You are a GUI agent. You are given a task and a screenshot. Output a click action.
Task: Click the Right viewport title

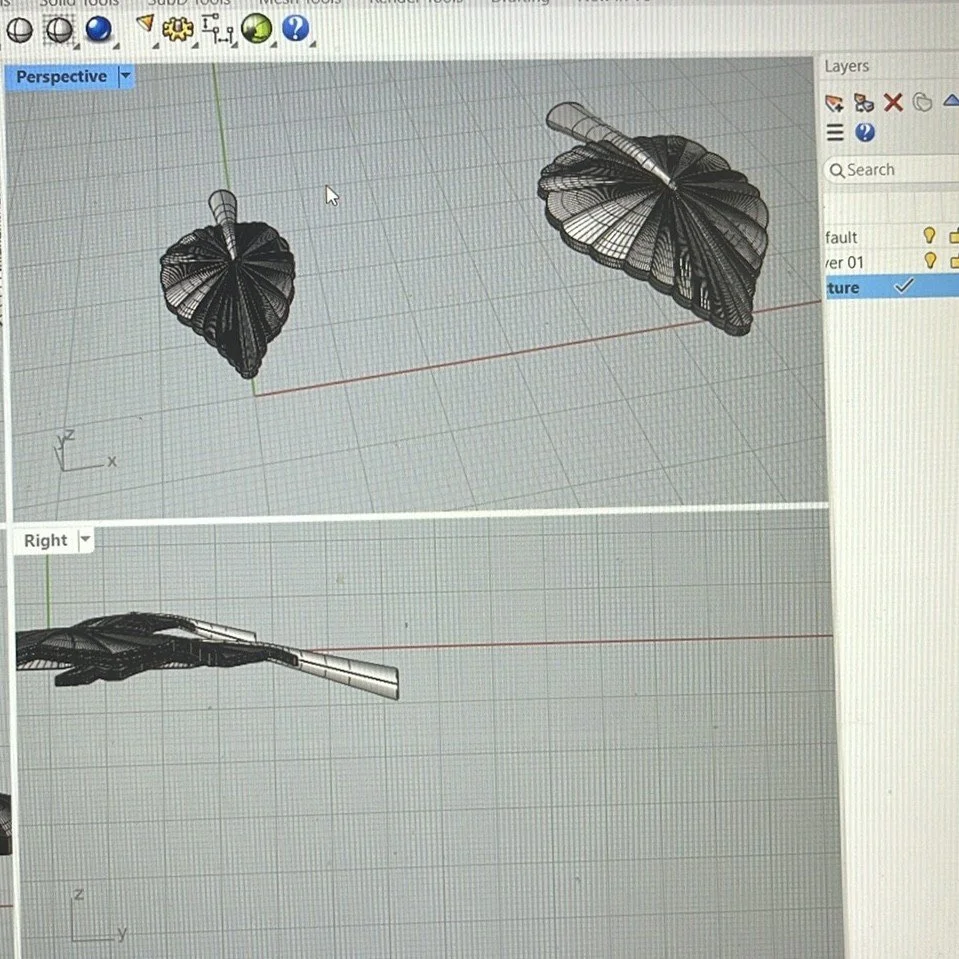(45, 541)
